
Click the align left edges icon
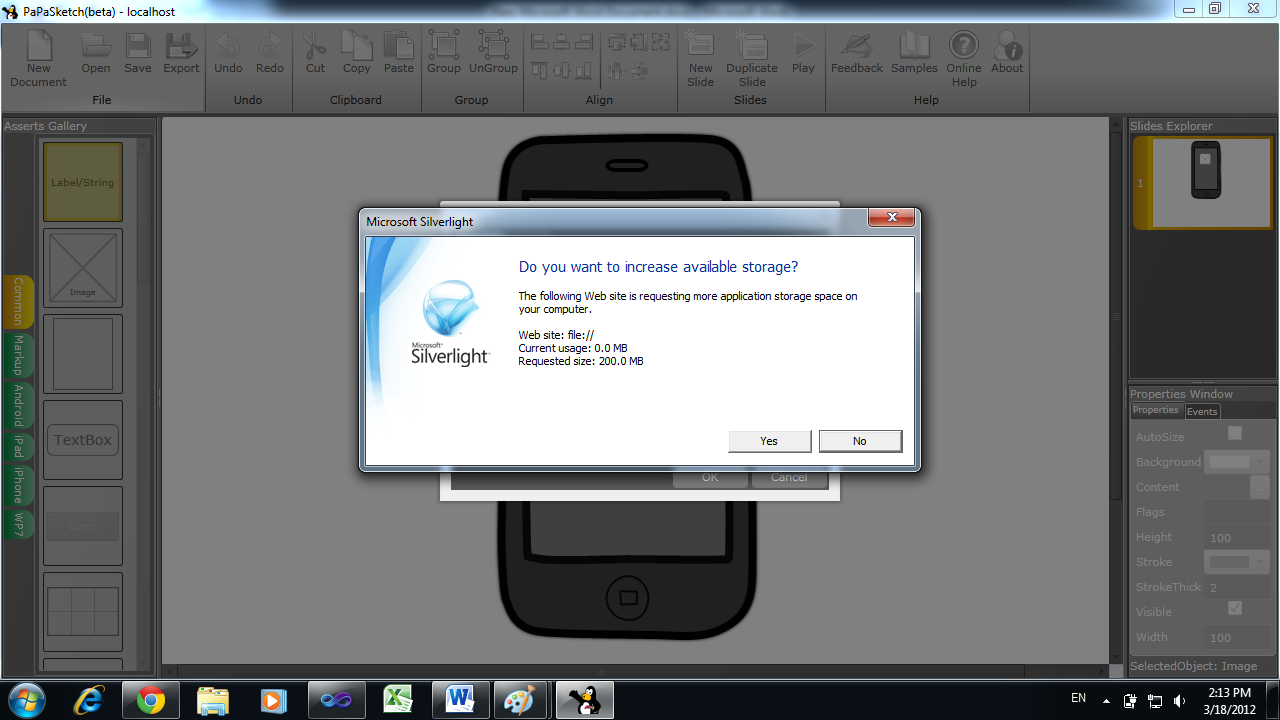pyautogui.click(x=540, y=41)
